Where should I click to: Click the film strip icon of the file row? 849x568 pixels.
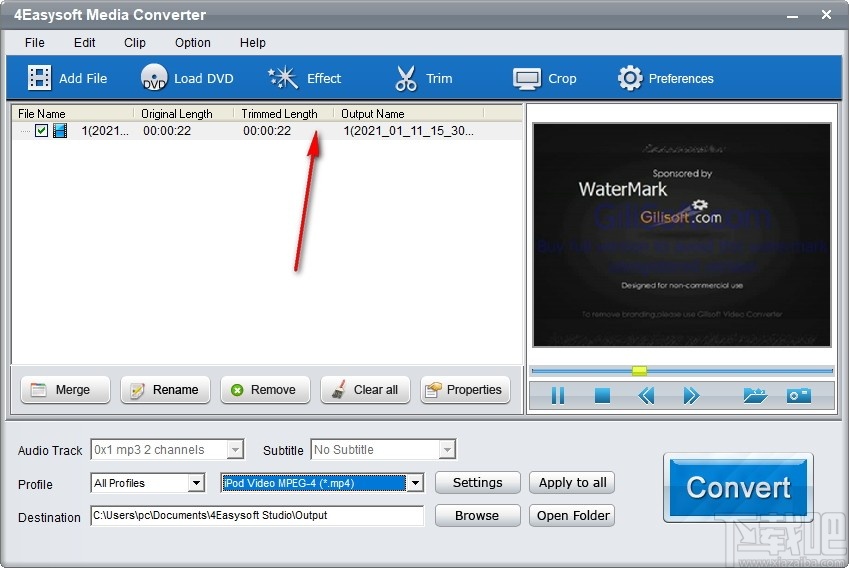60,130
